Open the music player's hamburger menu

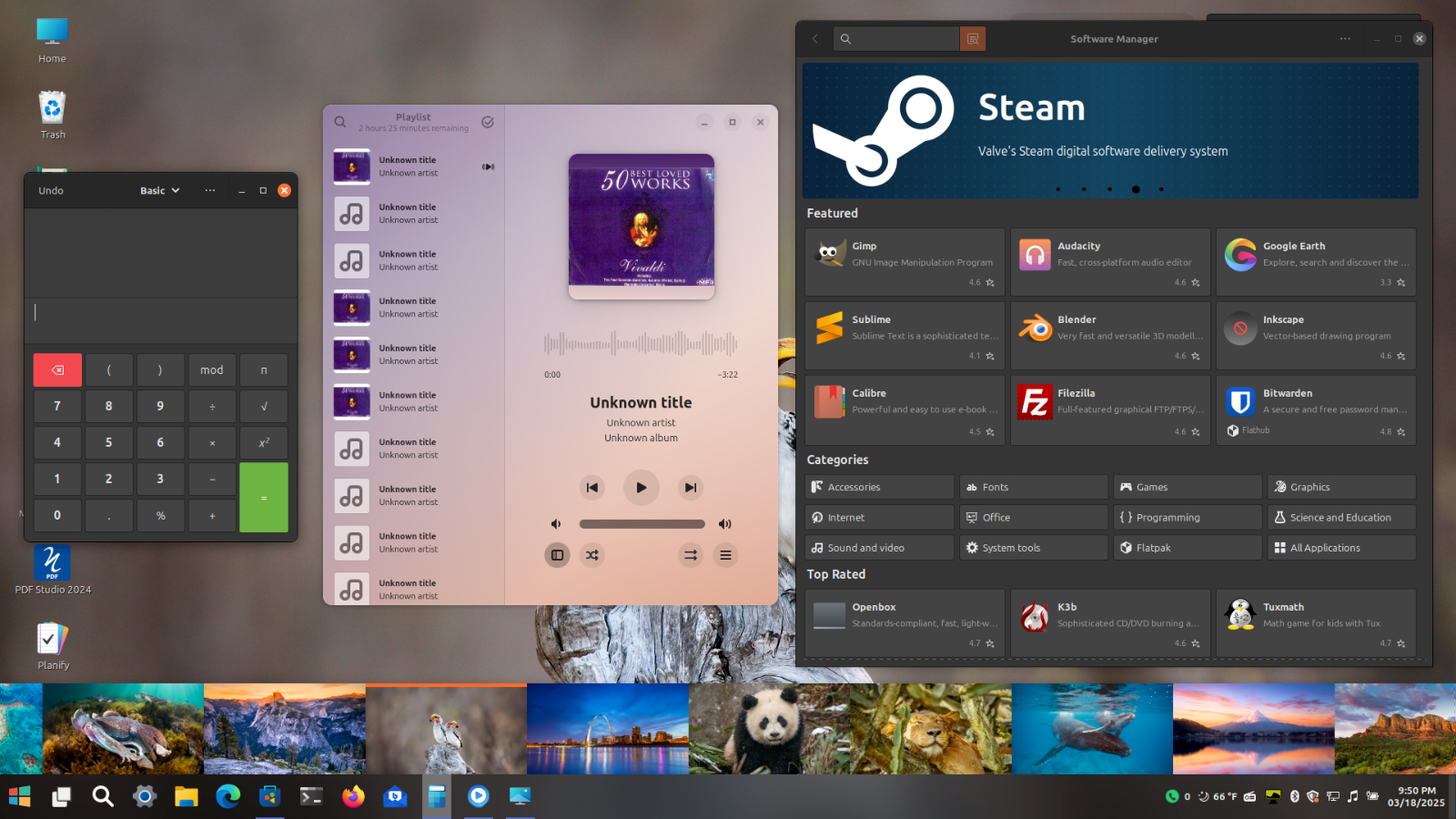725,555
